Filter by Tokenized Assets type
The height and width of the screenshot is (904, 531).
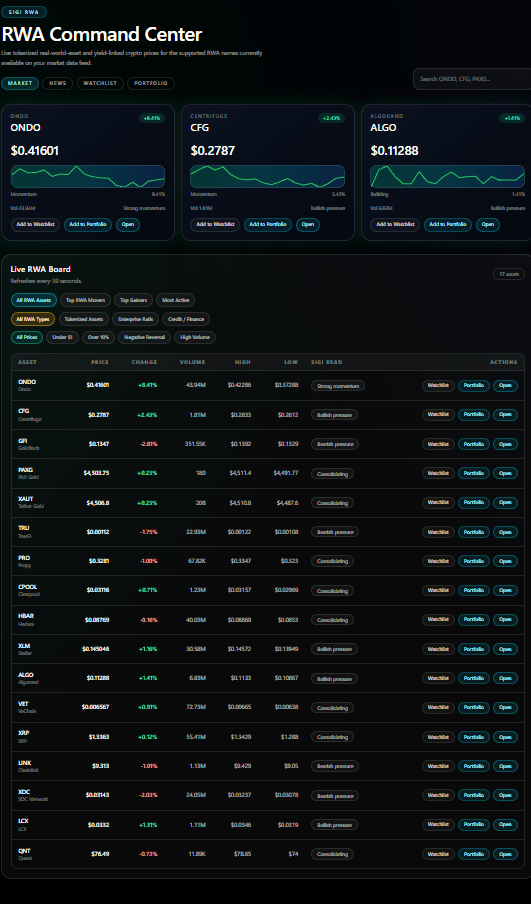84,319
